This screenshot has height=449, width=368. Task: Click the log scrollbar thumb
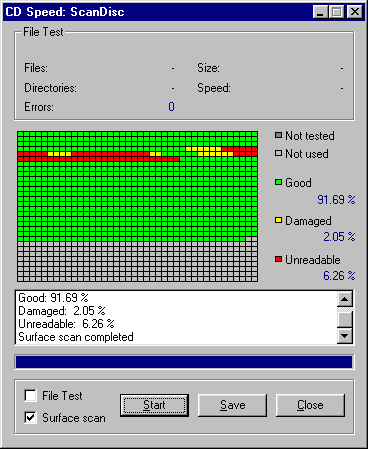coord(345,319)
